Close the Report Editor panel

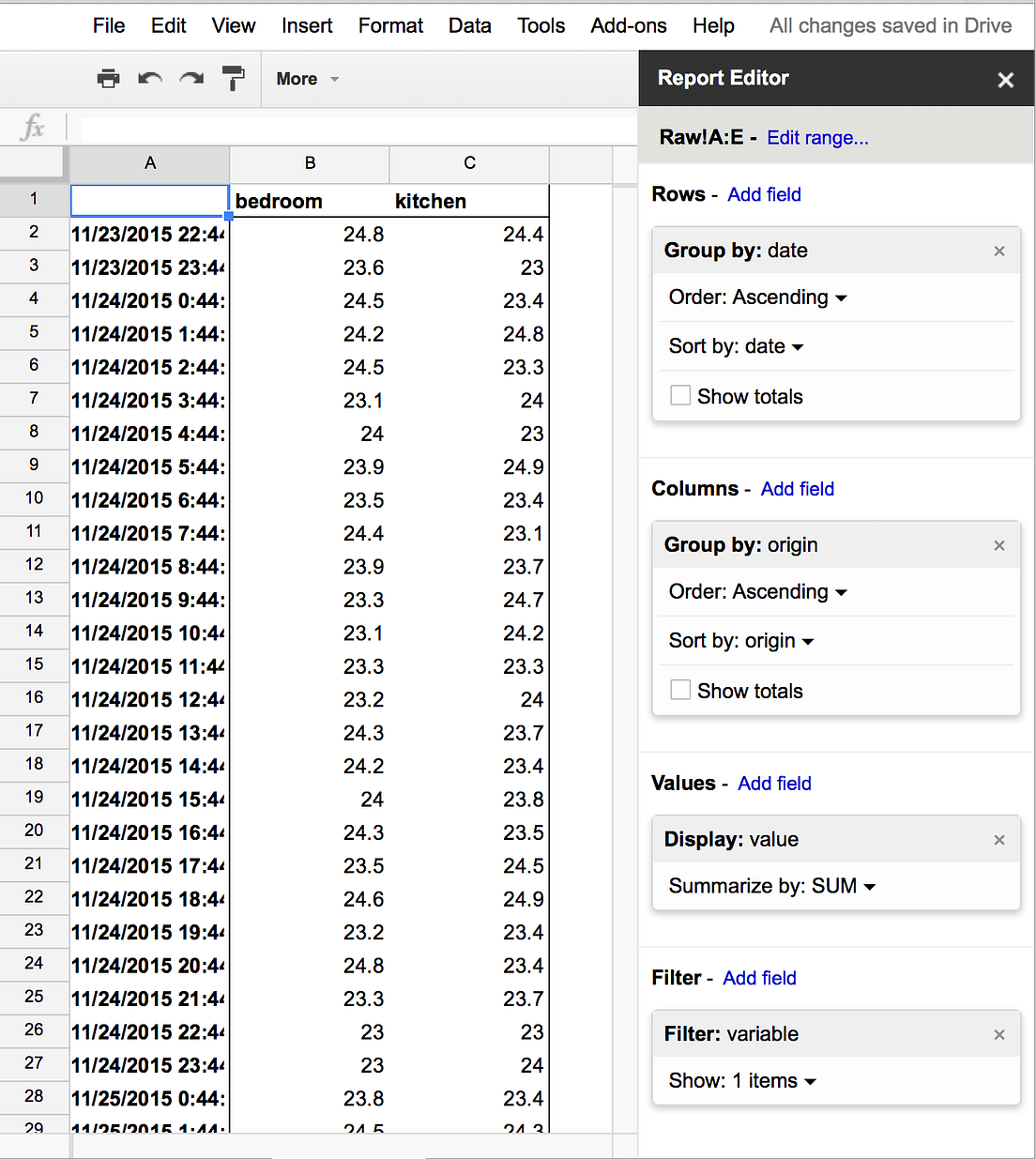[1006, 80]
